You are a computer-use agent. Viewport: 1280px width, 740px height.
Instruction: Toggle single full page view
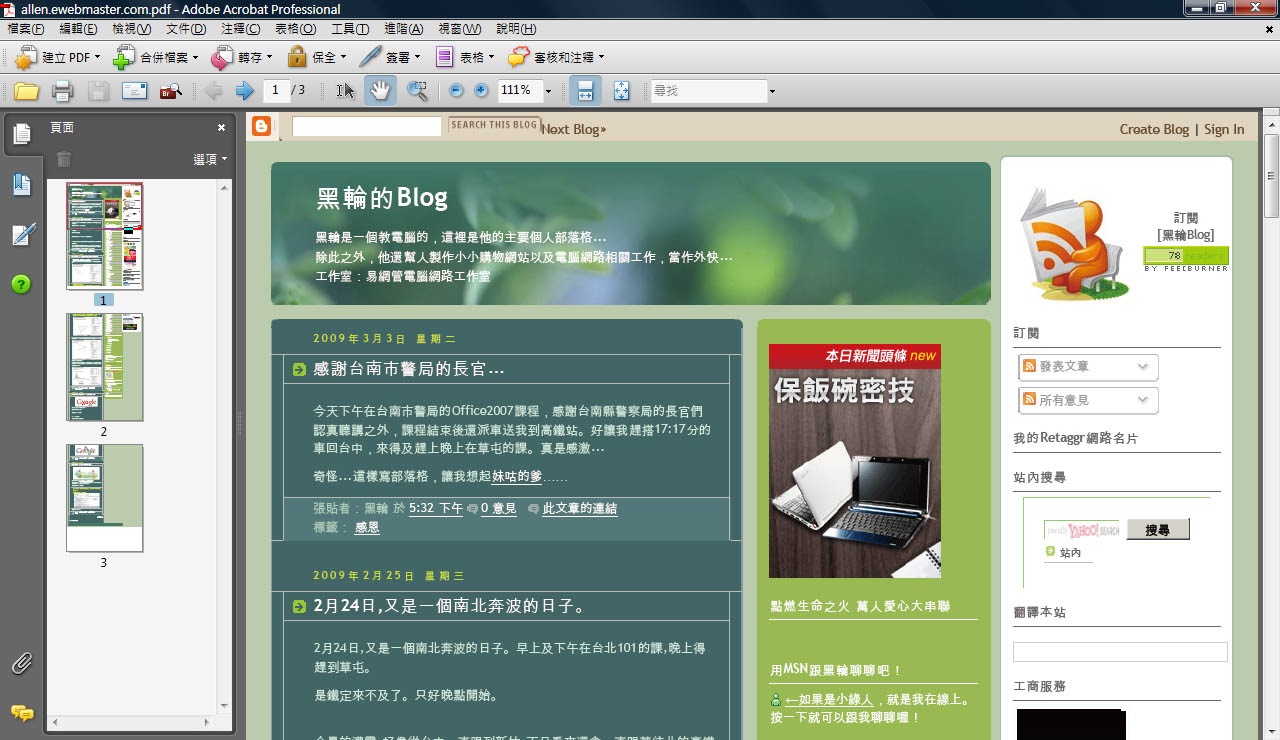pyautogui.click(x=621, y=91)
